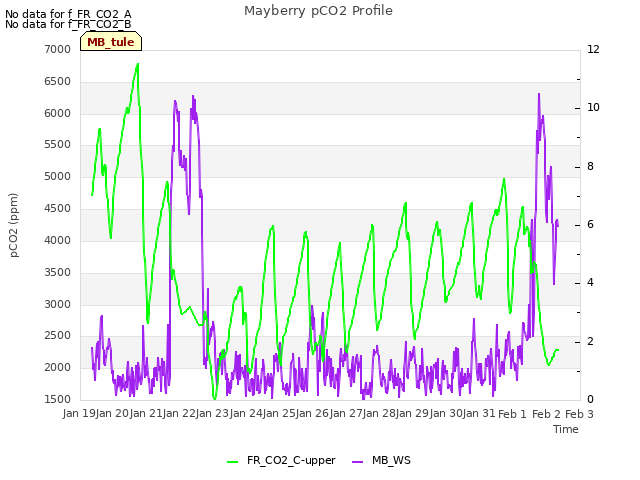Click the 1500 tick on pCO2 axis

[58, 399]
